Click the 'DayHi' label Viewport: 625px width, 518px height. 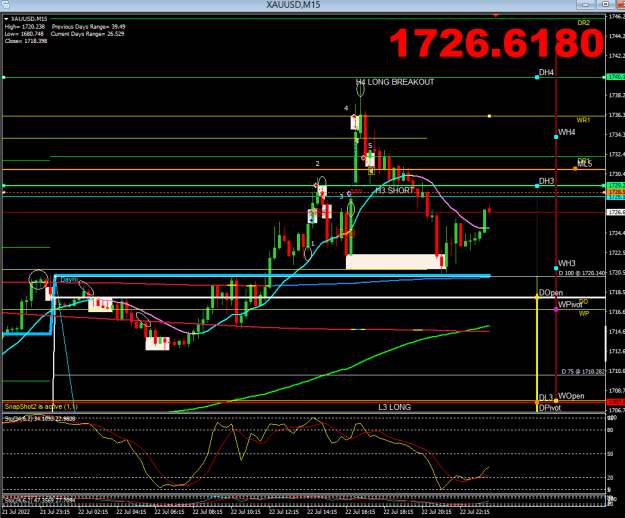(x=69, y=280)
